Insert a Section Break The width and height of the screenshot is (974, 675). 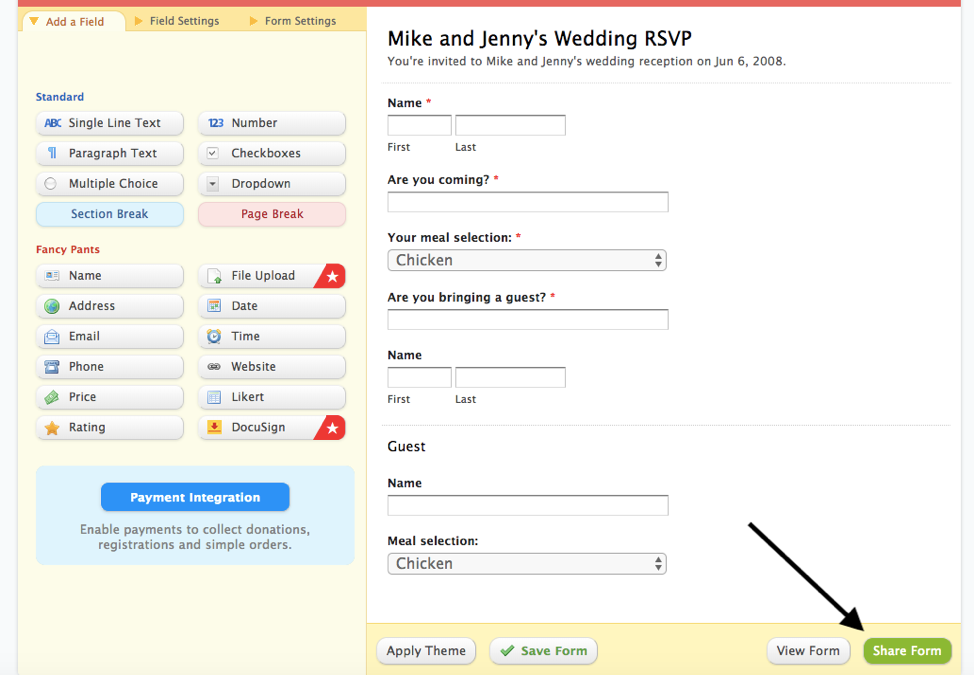[x=109, y=214]
